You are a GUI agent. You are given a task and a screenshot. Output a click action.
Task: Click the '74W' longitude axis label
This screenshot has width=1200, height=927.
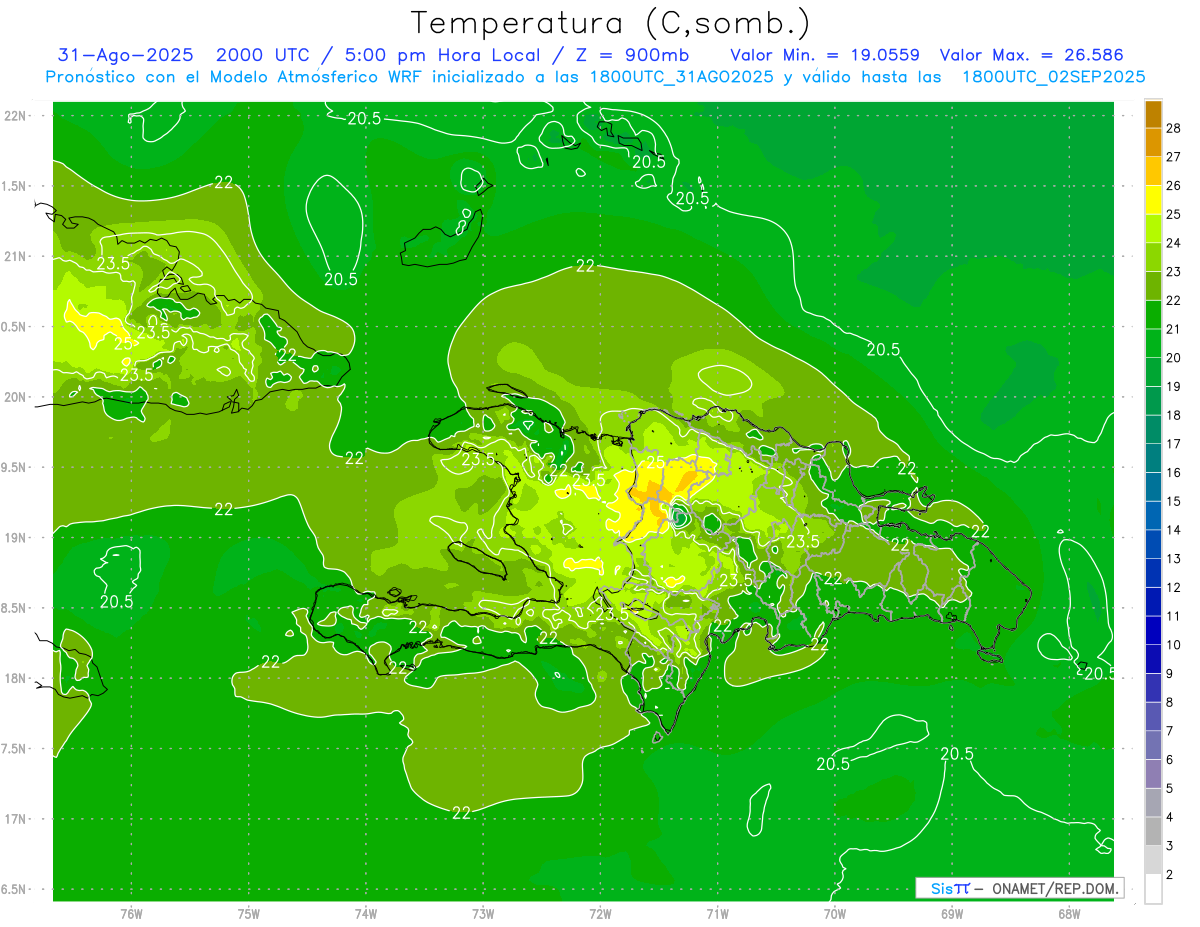365,914
